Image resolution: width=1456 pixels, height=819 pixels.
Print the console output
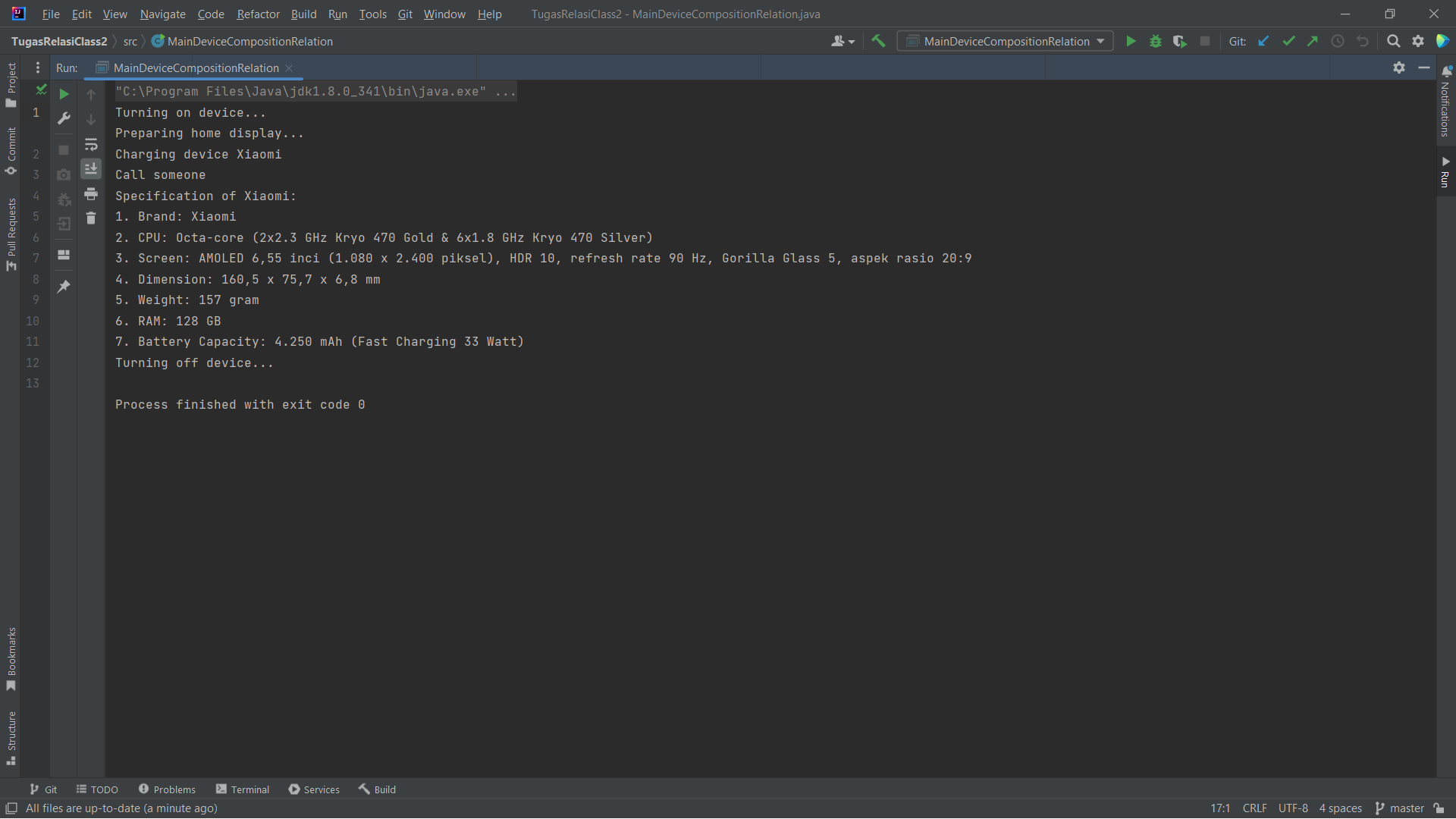(x=91, y=194)
